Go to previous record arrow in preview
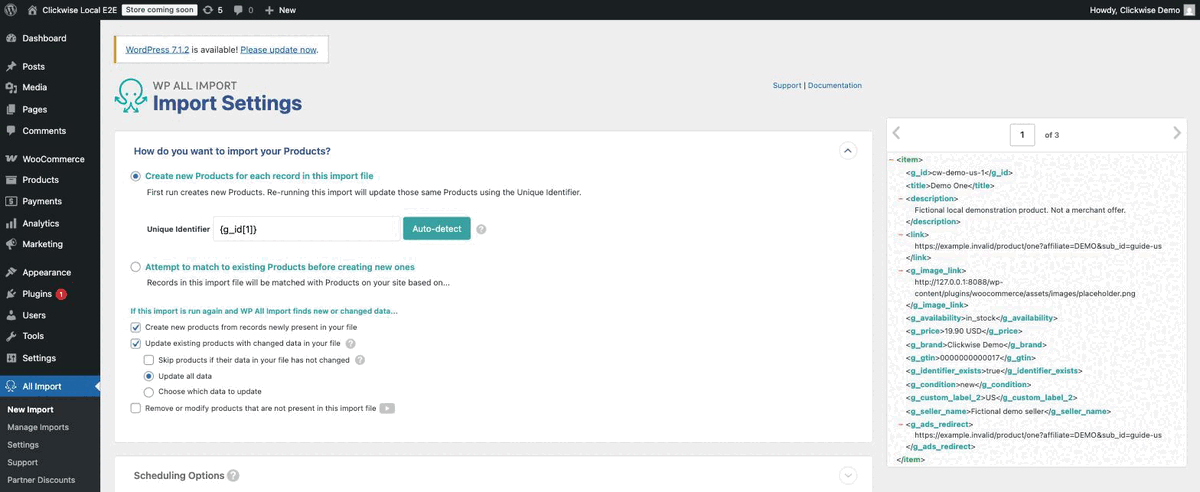Image resolution: width=1200 pixels, height=492 pixels. 896,133
